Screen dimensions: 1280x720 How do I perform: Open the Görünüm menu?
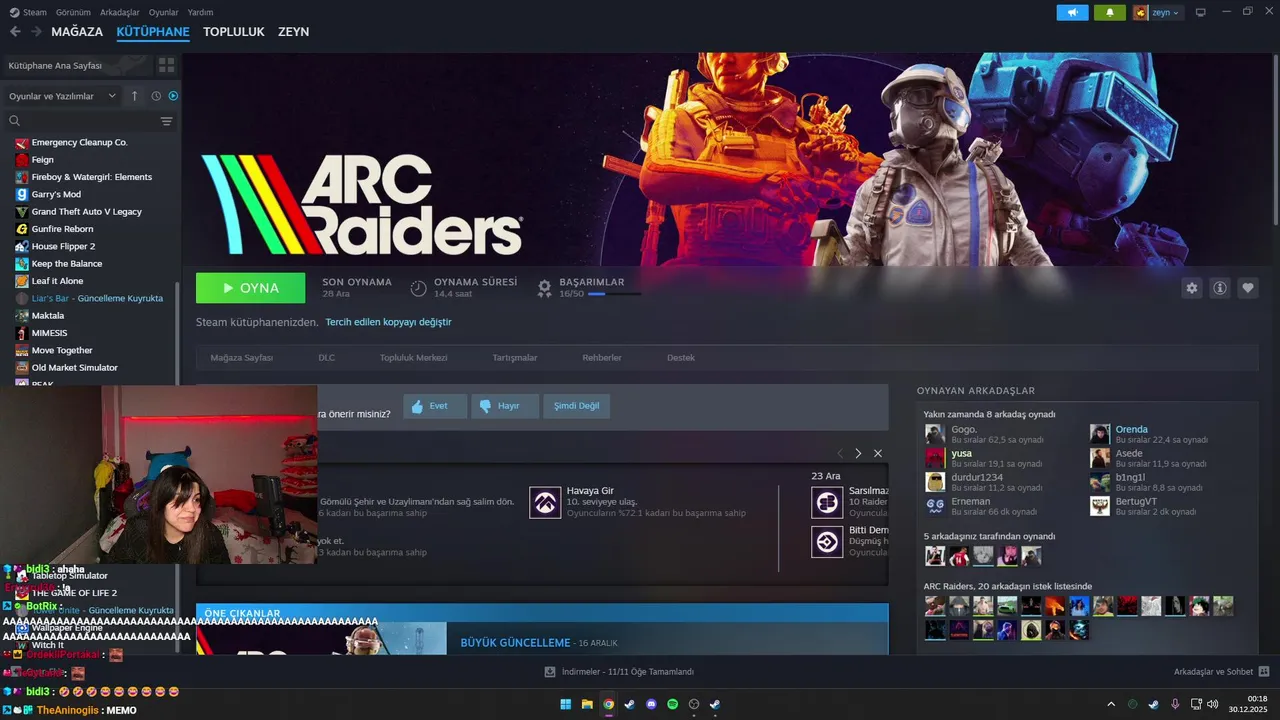[x=73, y=12]
